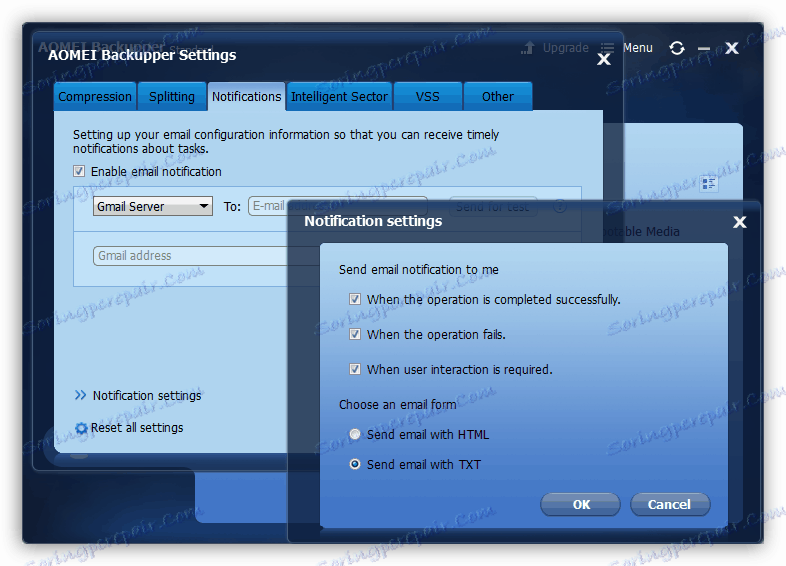Open the Intelligent Sector tab

(339, 97)
